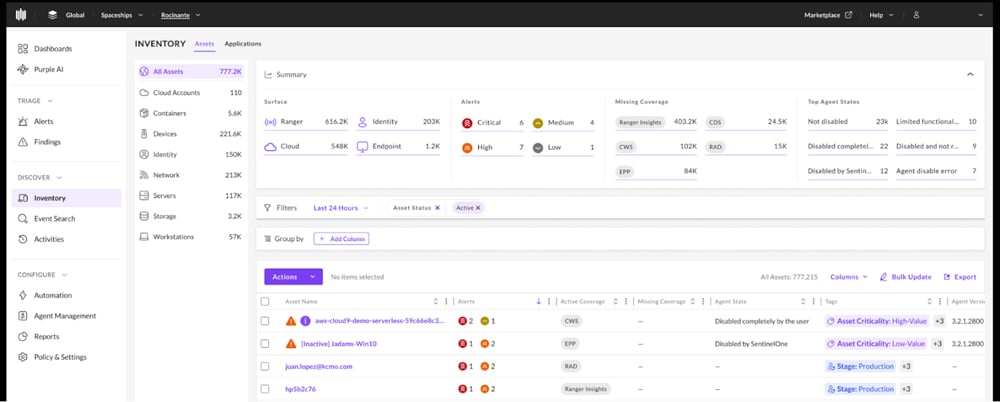Screen dimensions: 1000x402
Task: Select the Cloud Accounts category icon
Action: click(145, 92)
